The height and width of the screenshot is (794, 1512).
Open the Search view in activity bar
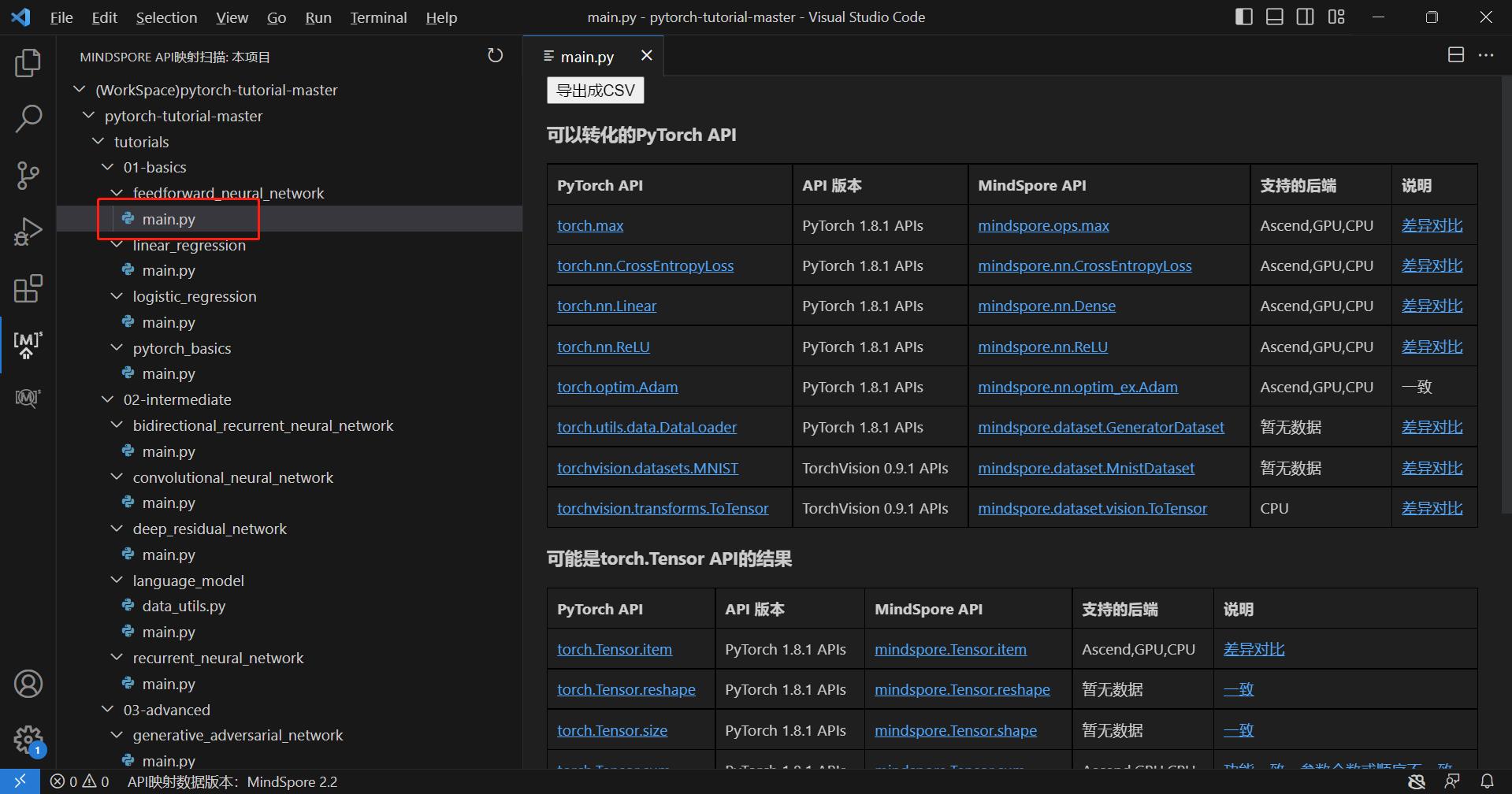tap(28, 119)
